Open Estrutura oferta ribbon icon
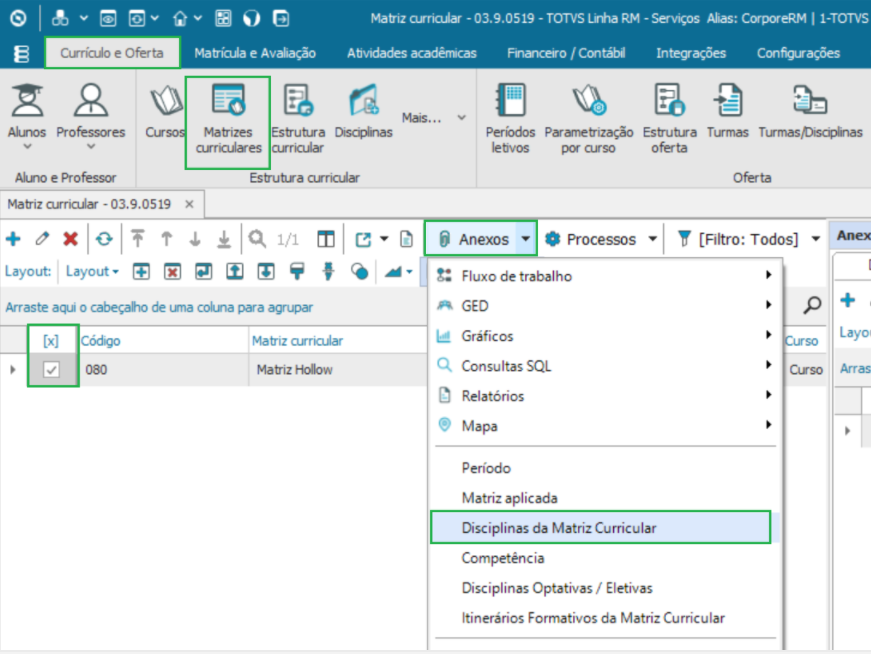Viewport: 871px width, 654px height. tap(670, 118)
